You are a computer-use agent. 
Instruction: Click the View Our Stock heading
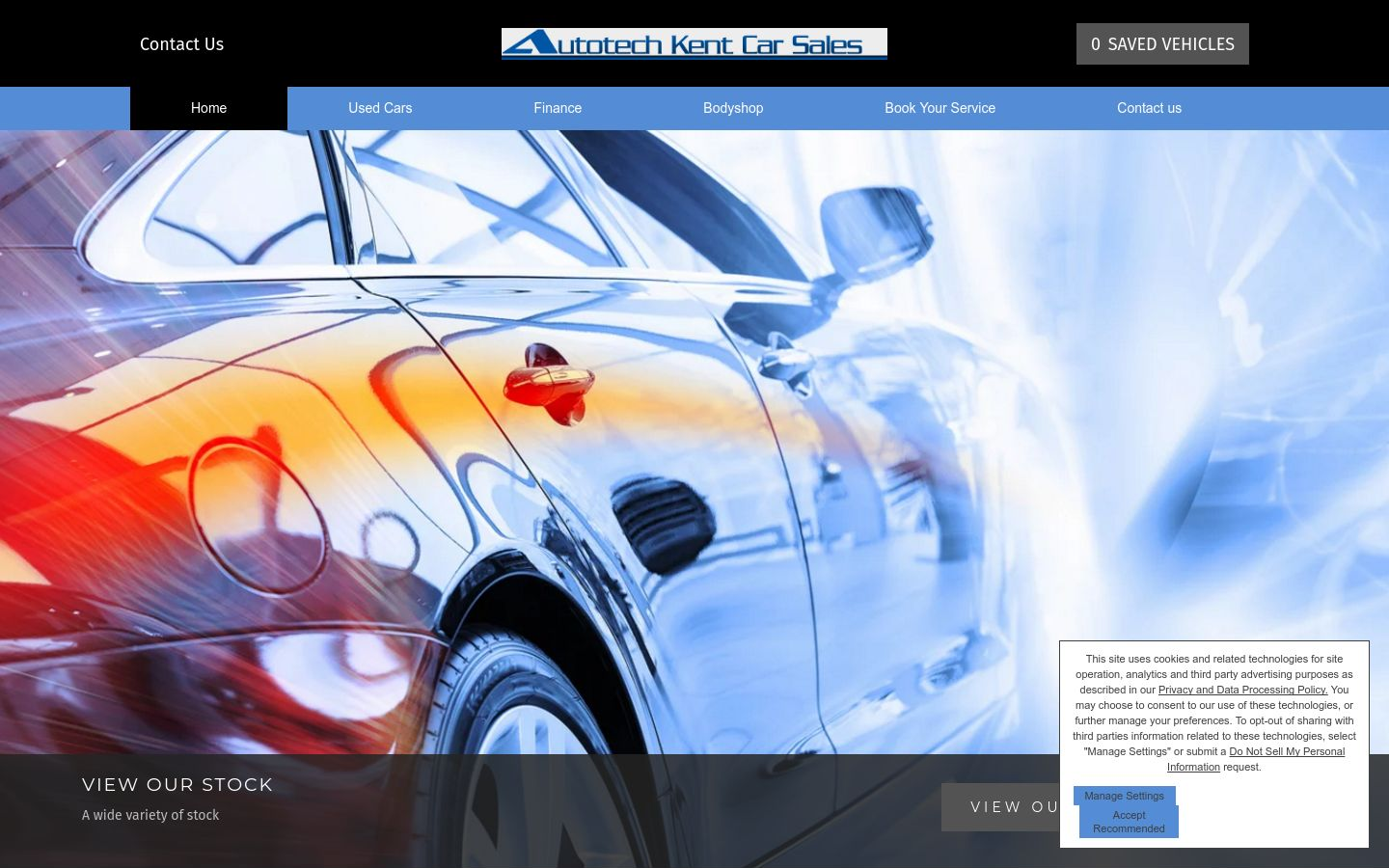[x=177, y=784]
